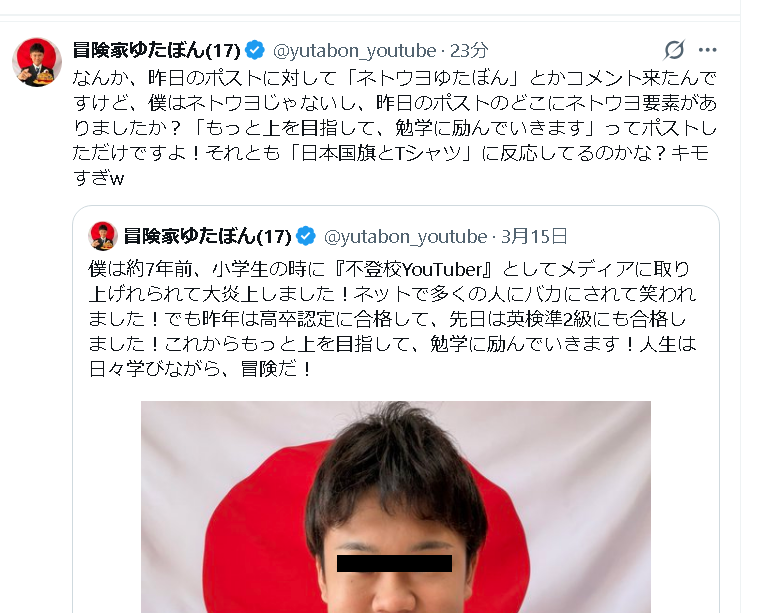Click the @yutabon_youtube handle in the quoted post
765x613 pixels.
[x=405, y=237]
